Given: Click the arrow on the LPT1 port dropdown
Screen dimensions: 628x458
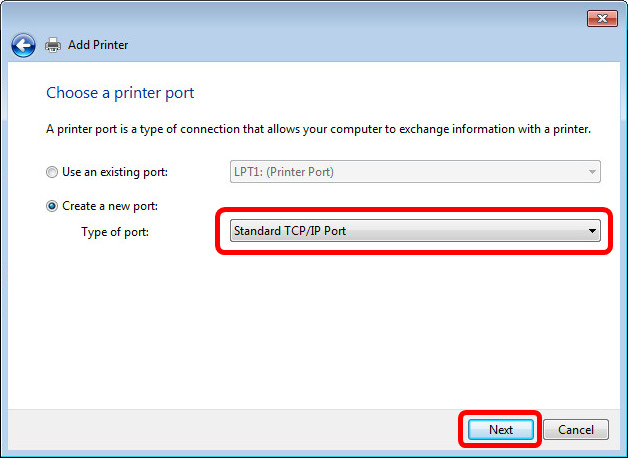Looking at the screenshot, I should tap(592, 171).
